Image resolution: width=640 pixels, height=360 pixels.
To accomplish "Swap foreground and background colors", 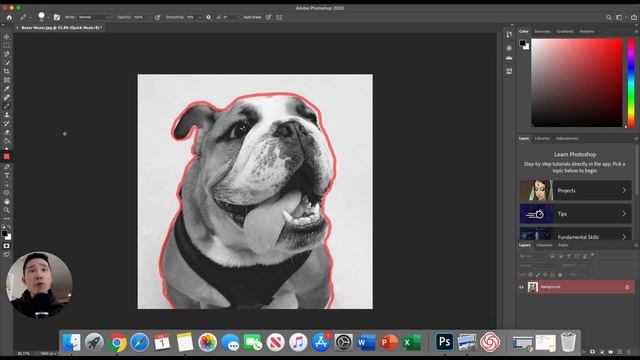I will [x=9, y=227].
